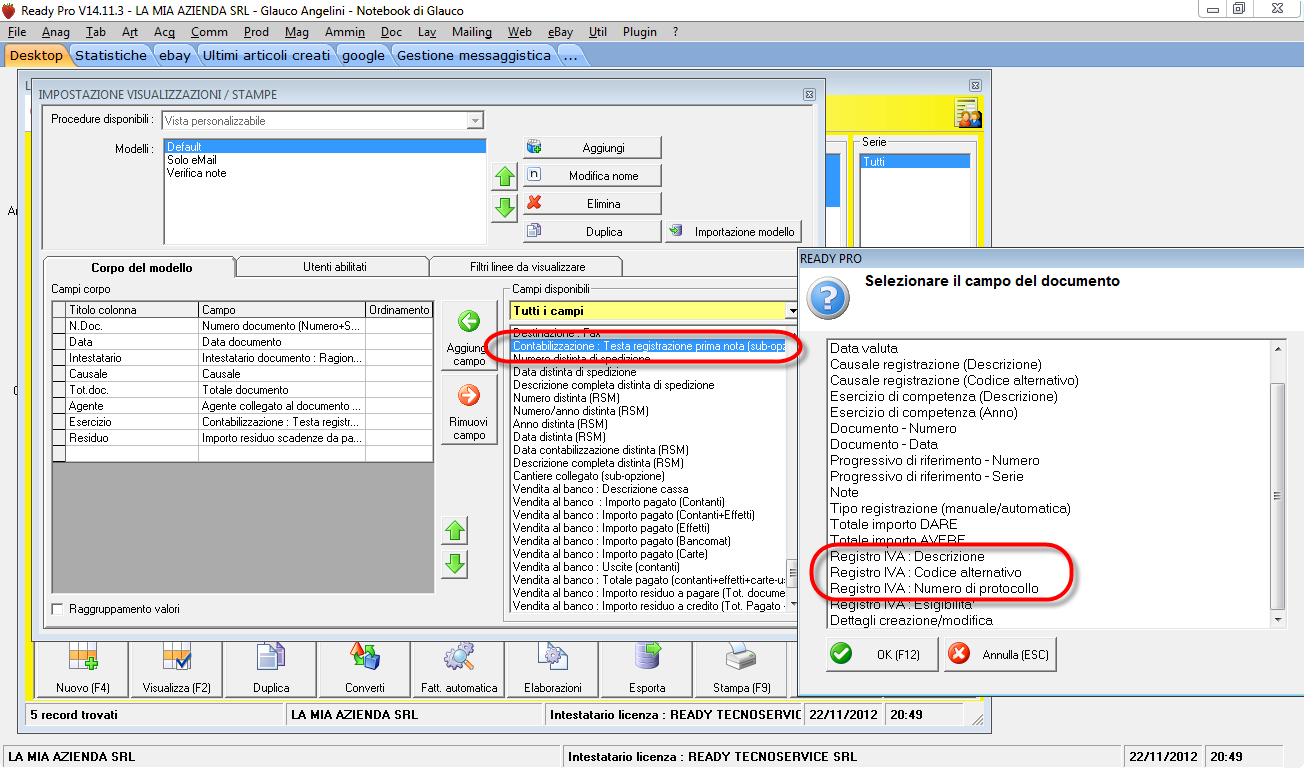This screenshot has width=1304, height=768.
Task: Click the Titolo colonna column header
Action: 132,310
